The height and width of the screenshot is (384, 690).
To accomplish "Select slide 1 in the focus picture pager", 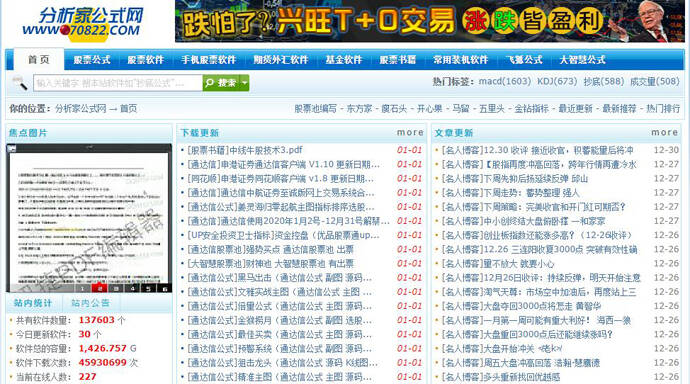I will 82,289.
